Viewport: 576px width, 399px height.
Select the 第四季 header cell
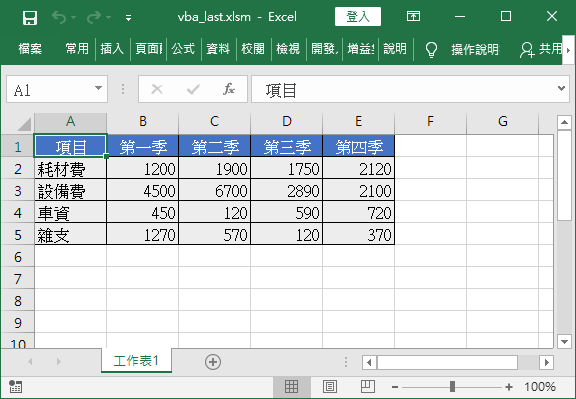(359, 147)
